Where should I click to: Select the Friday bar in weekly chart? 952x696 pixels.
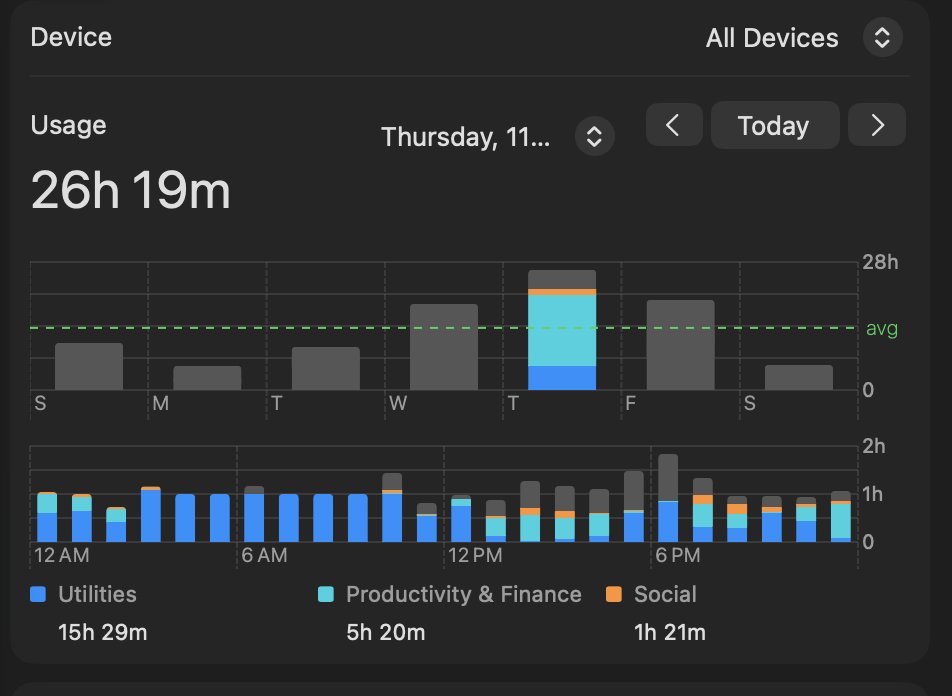tap(680, 345)
